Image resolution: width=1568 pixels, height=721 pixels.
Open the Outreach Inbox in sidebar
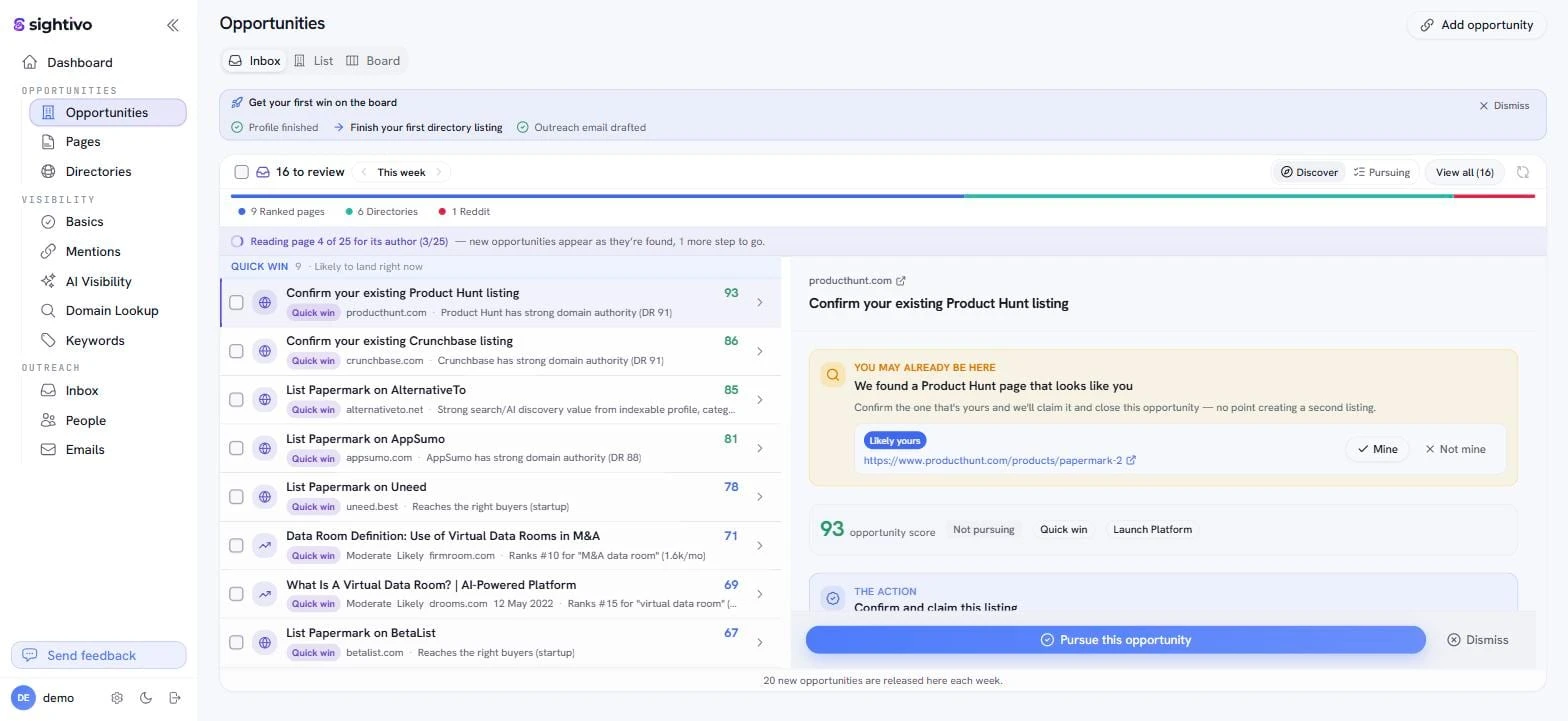(x=82, y=390)
